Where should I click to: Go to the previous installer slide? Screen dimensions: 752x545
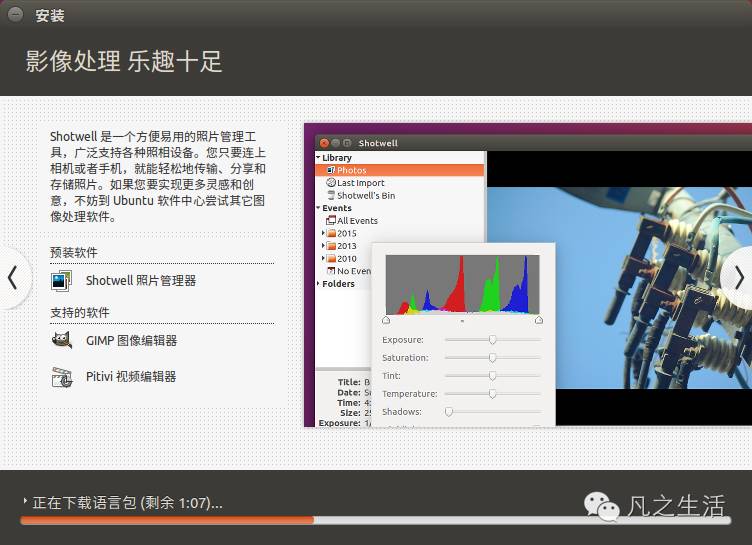pyautogui.click(x=13, y=278)
